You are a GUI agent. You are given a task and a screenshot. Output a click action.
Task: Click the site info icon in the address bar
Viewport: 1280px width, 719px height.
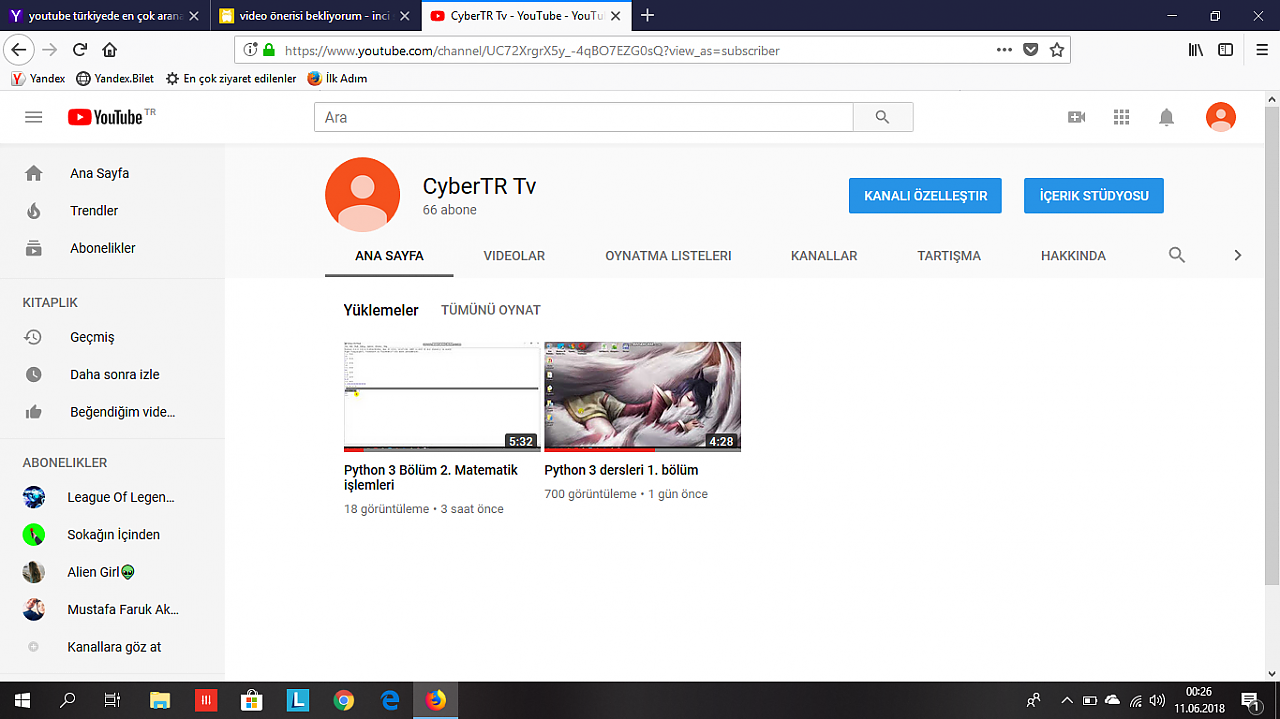(250, 50)
